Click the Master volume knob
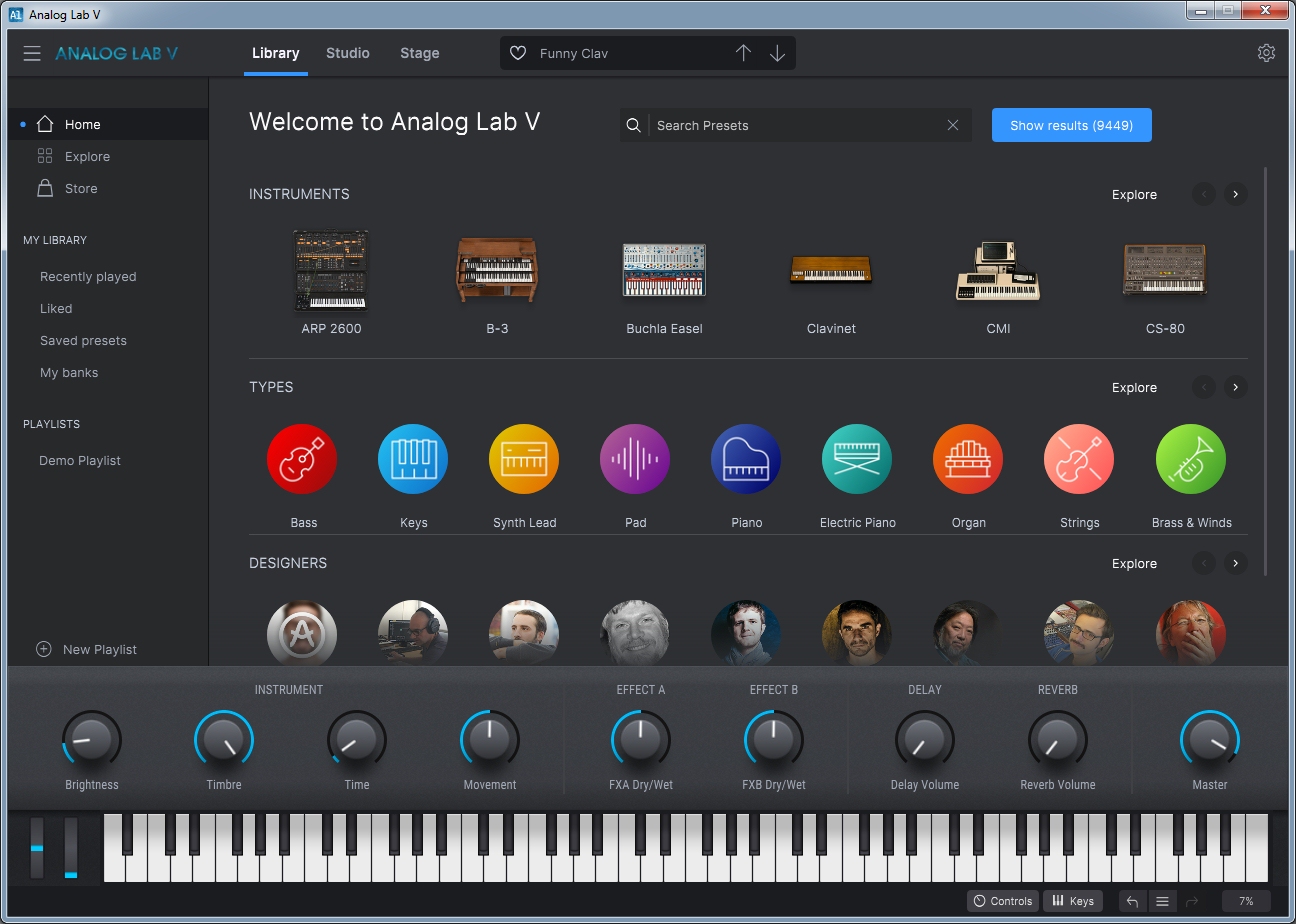This screenshot has height=924, width=1296. pyautogui.click(x=1209, y=741)
